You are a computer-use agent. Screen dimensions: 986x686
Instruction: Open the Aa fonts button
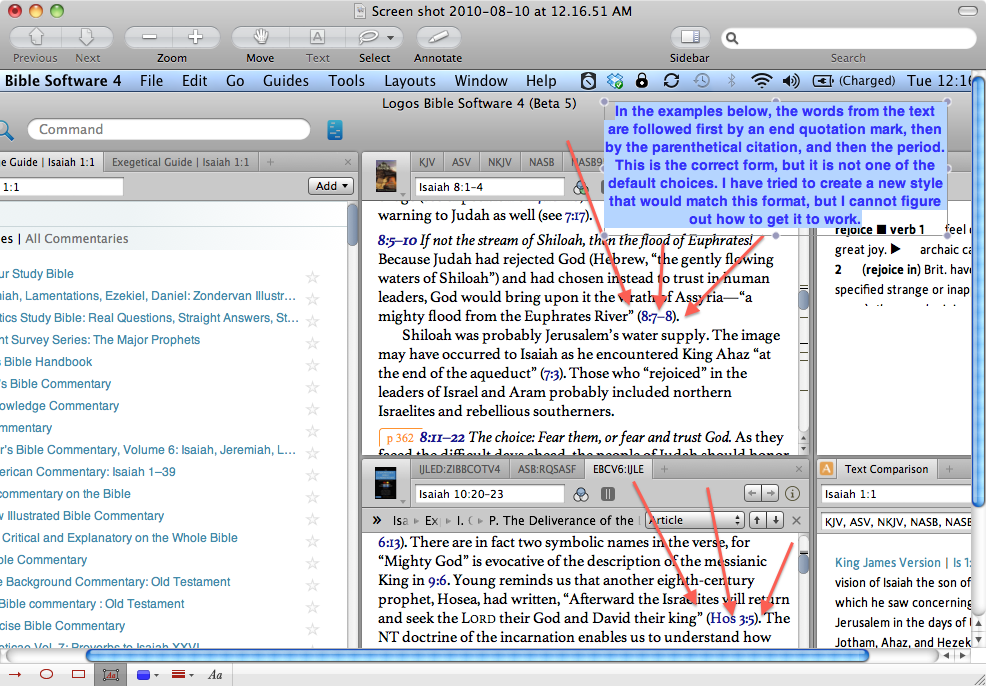pos(215,675)
